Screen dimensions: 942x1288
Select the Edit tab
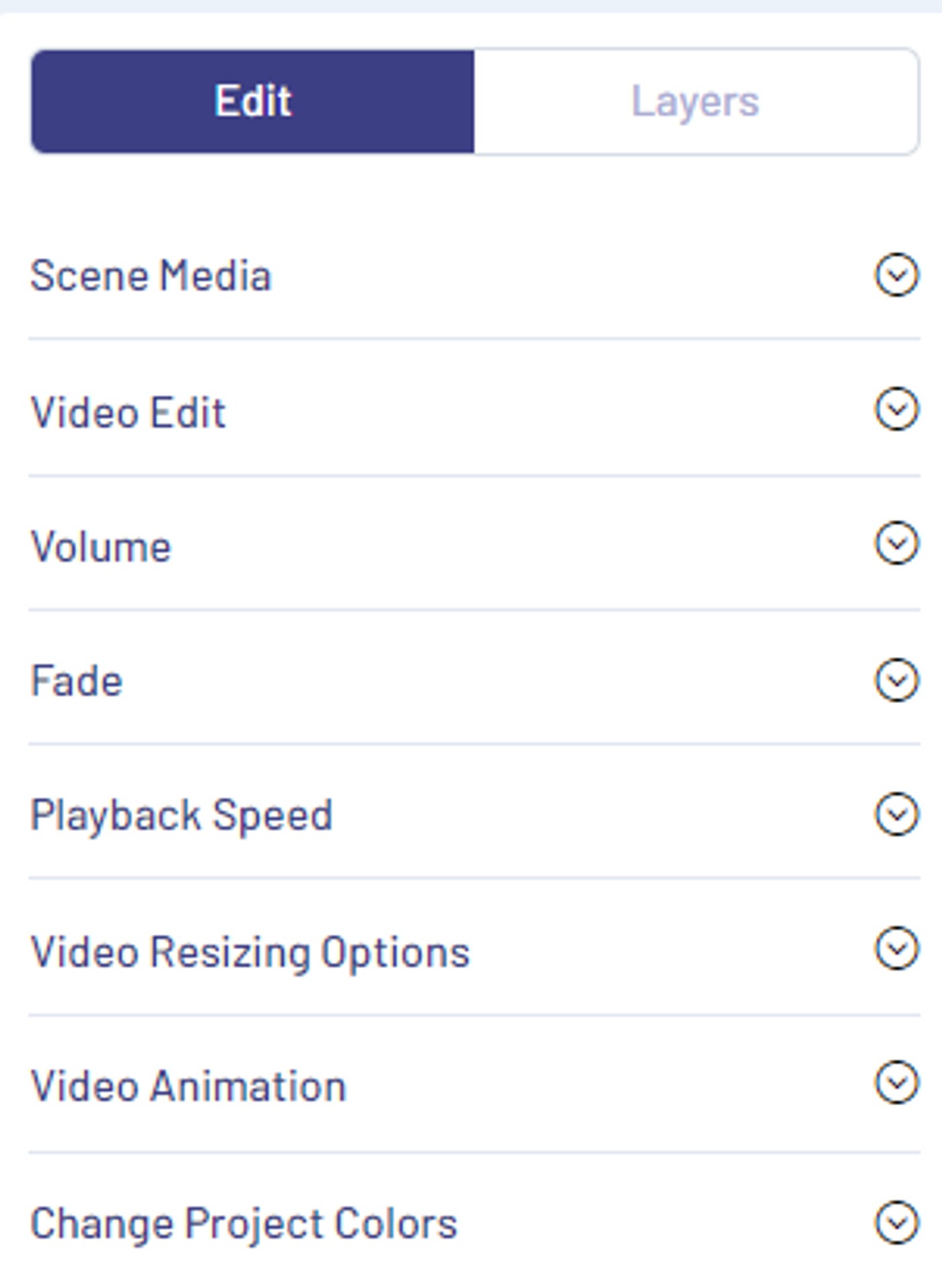tap(253, 102)
